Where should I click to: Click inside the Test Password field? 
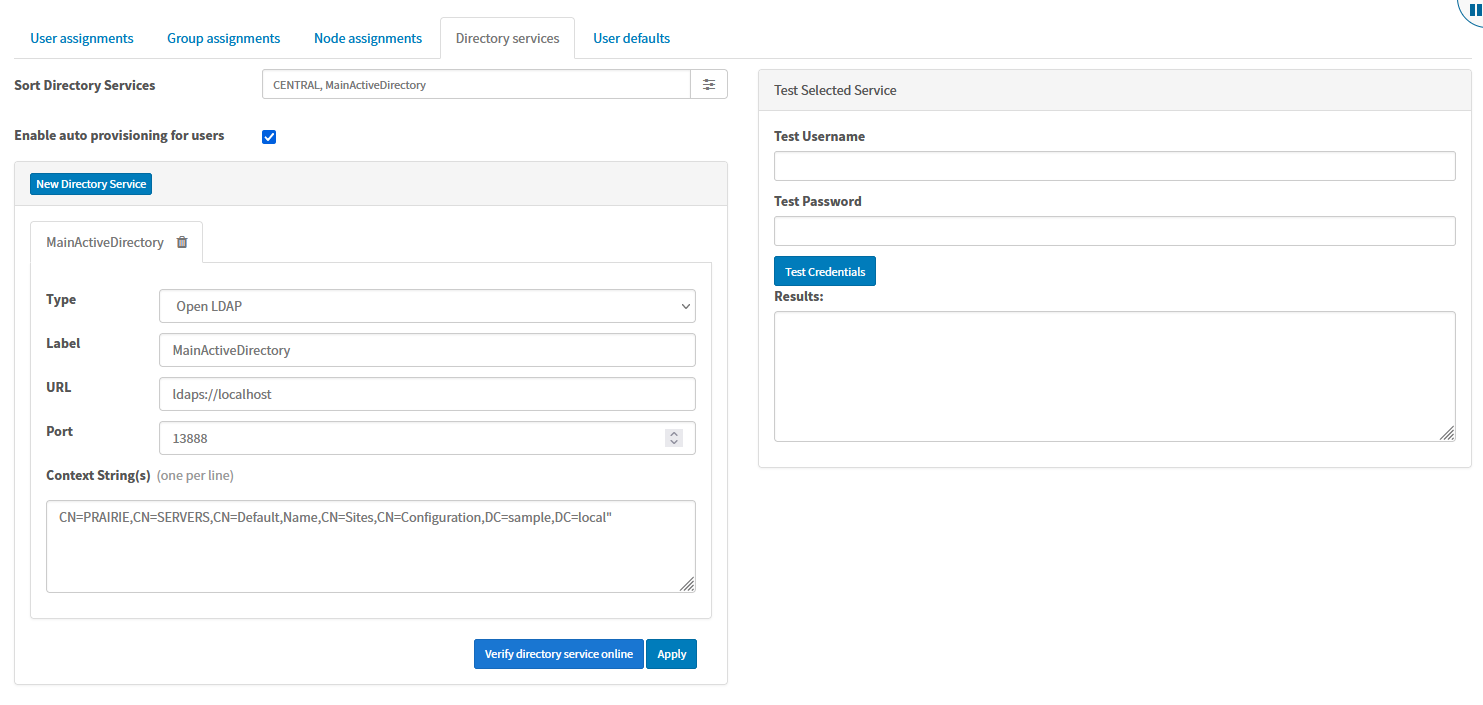1113,230
